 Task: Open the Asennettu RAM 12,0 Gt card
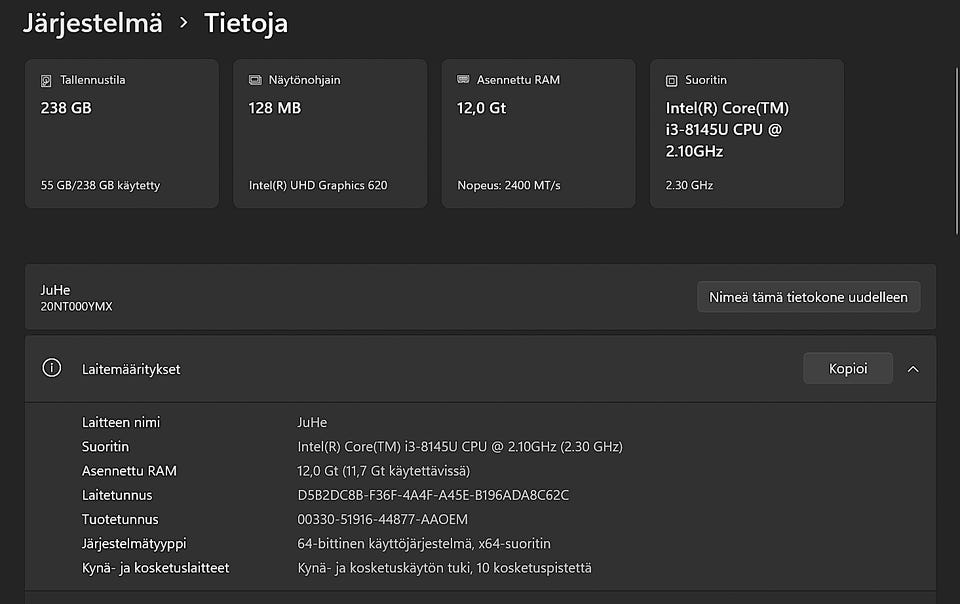[x=538, y=134]
